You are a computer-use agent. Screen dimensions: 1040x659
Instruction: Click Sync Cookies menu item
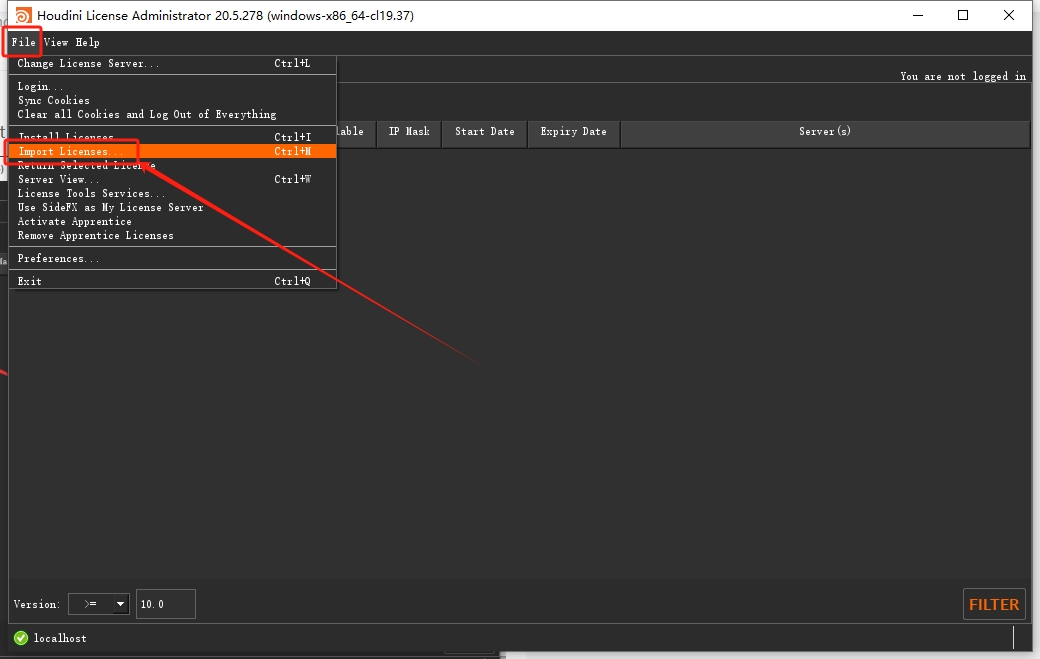(x=54, y=101)
